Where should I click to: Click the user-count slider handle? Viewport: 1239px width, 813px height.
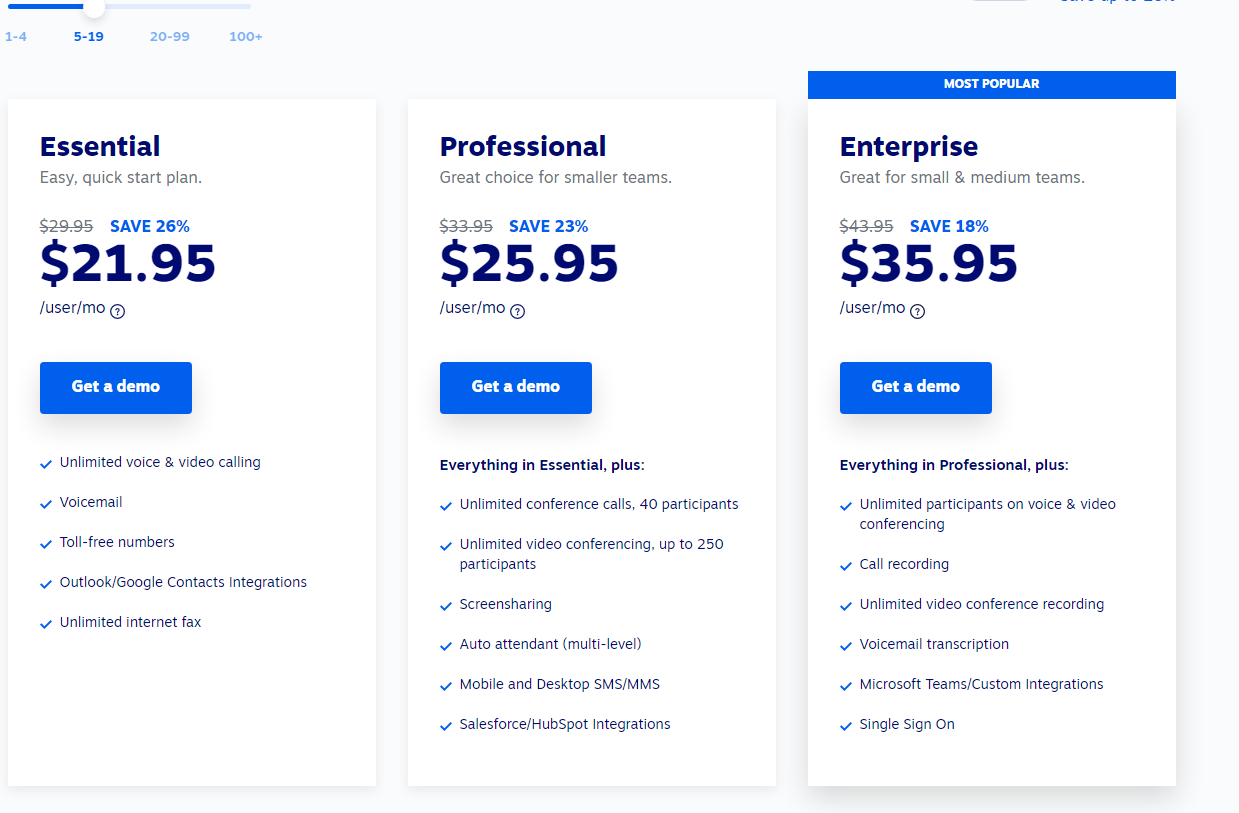[94, 7]
